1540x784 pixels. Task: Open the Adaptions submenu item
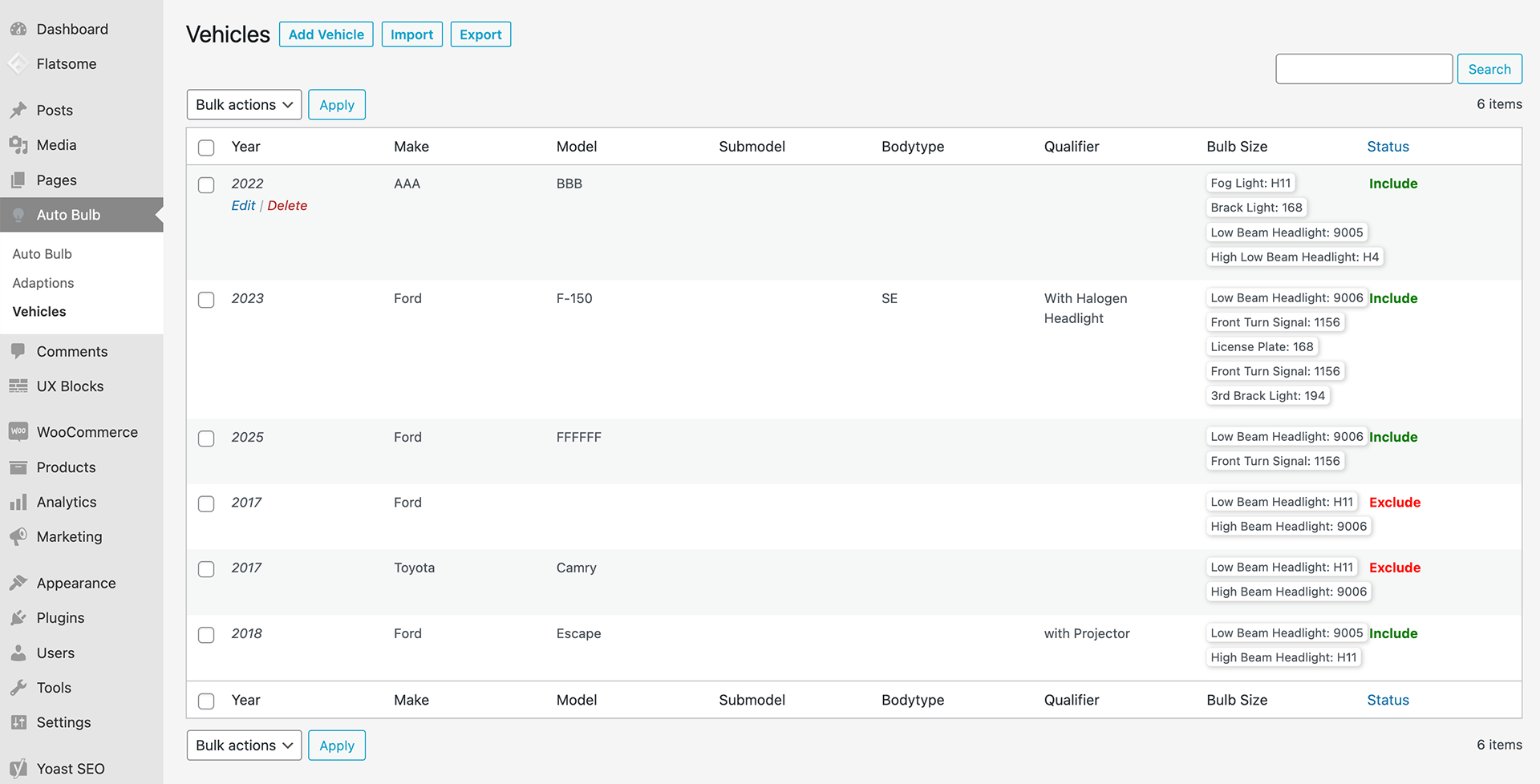(x=43, y=283)
